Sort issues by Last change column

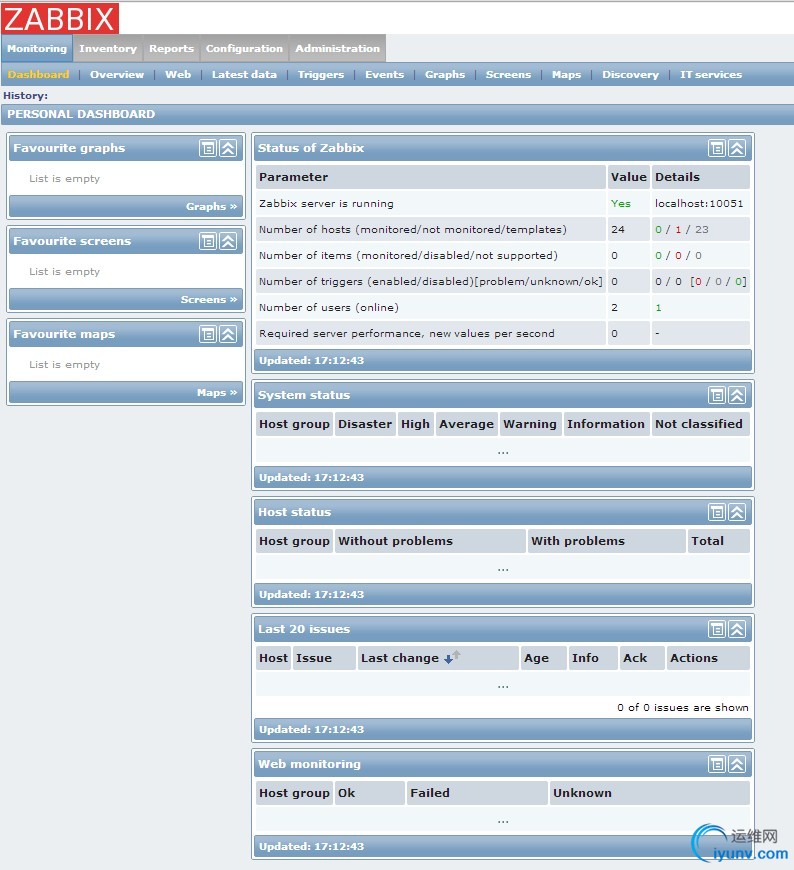[x=399, y=658]
